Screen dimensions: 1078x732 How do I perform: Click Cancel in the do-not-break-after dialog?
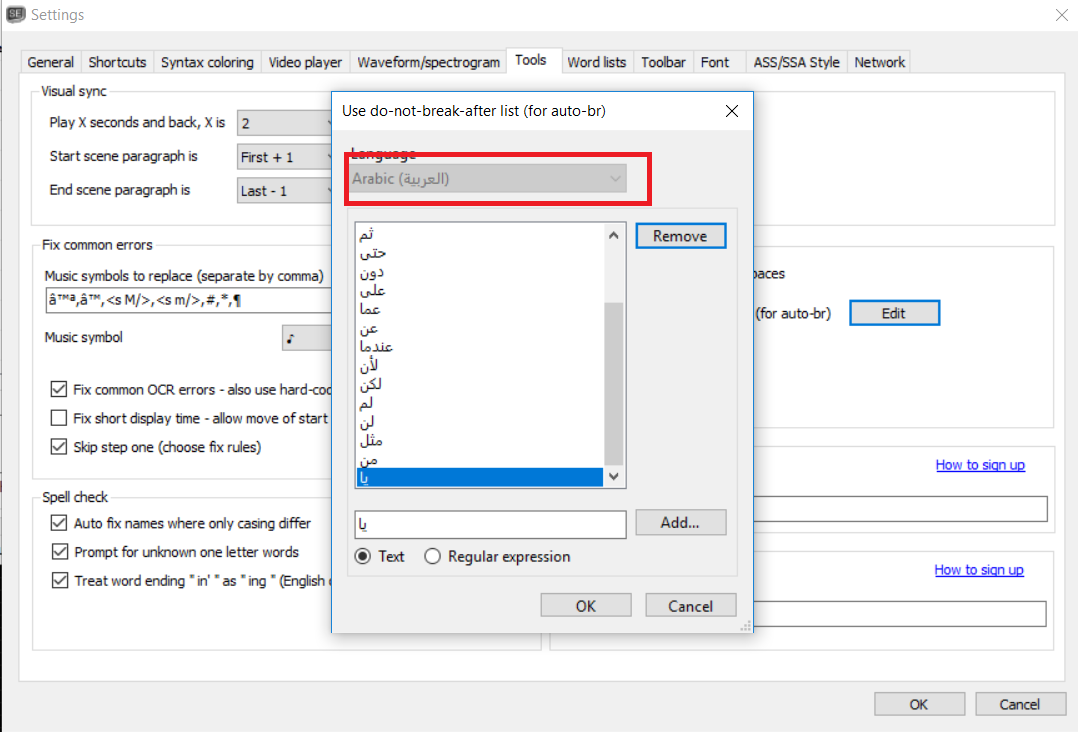point(690,606)
